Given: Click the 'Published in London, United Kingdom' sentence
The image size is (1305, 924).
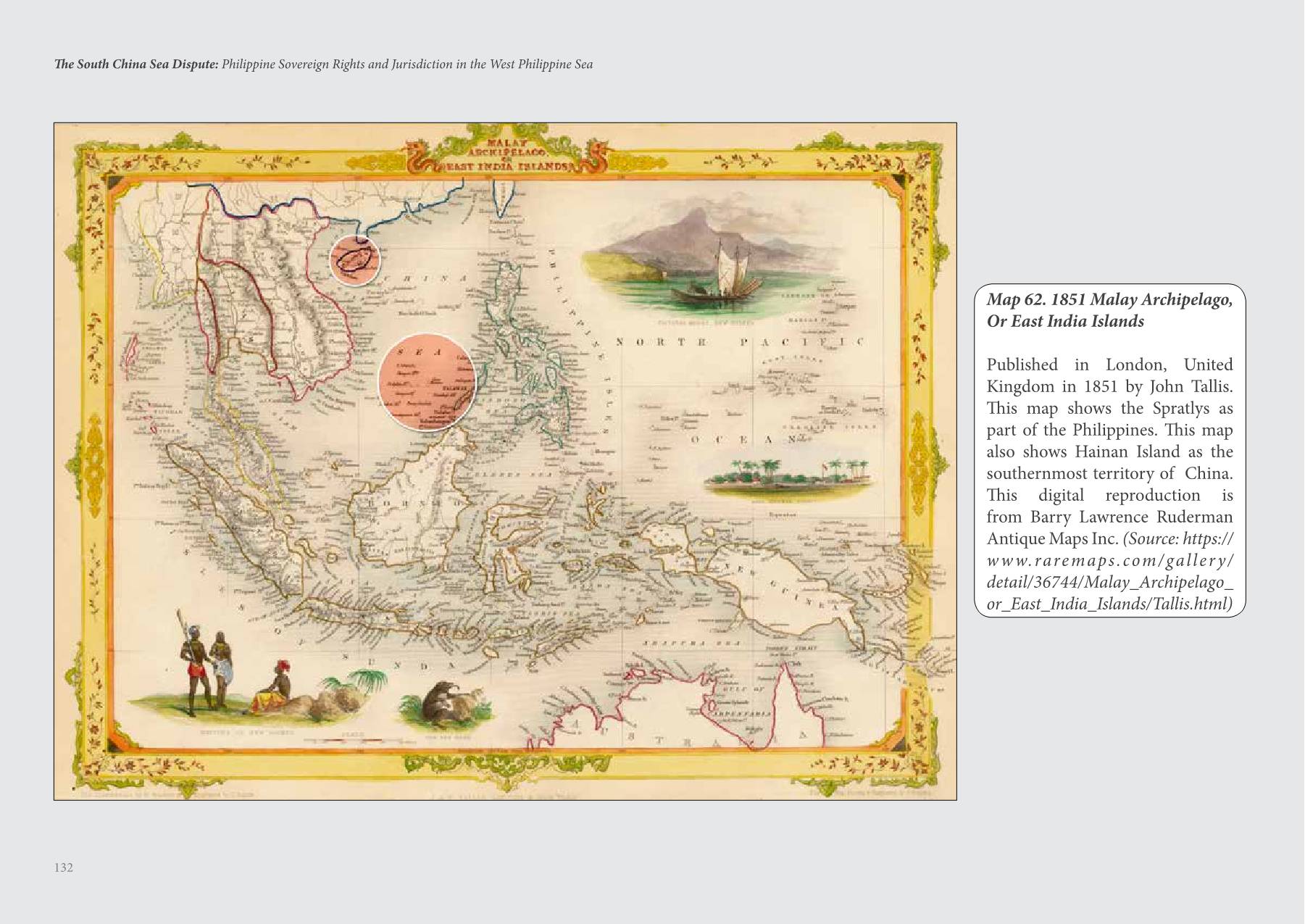Looking at the screenshot, I should (1109, 375).
